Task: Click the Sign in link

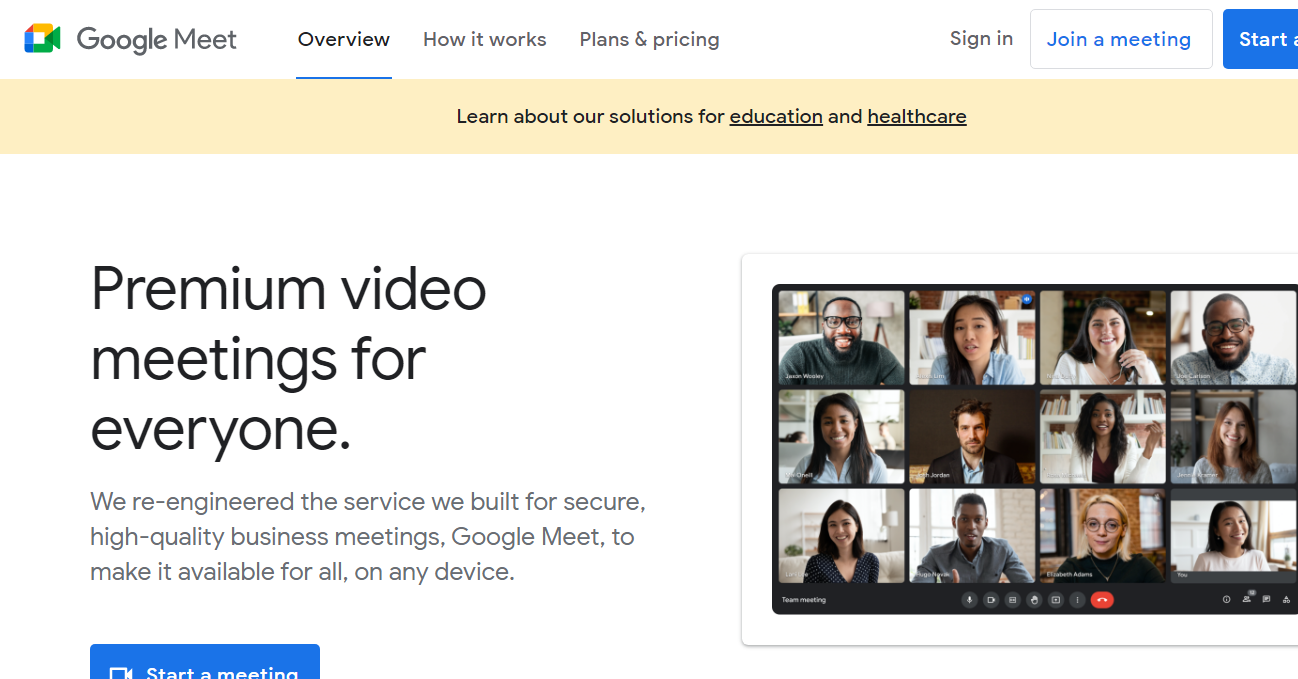Action: coord(981,39)
